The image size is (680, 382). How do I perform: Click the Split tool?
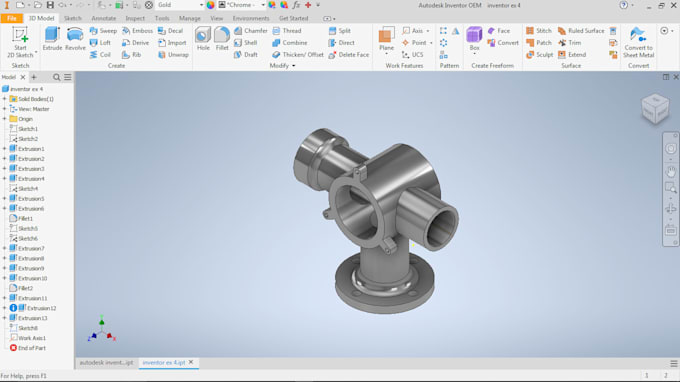tap(340, 31)
